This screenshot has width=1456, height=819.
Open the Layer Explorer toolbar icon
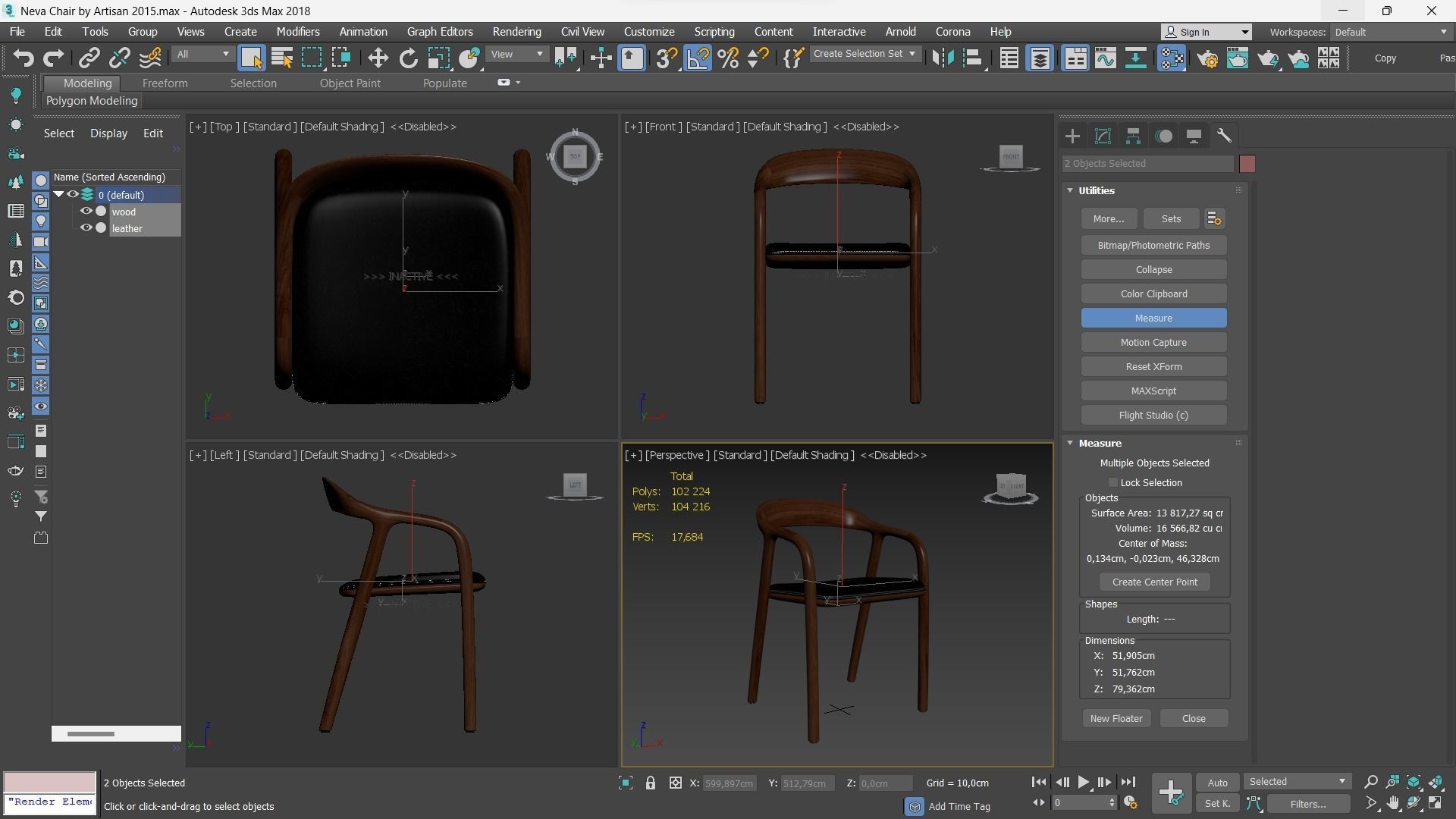click(1040, 58)
